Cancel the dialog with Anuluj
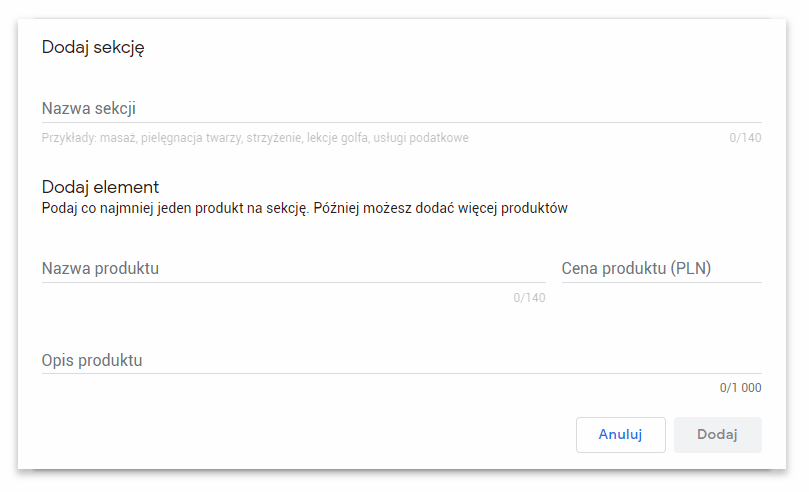 pyautogui.click(x=621, y=435)
